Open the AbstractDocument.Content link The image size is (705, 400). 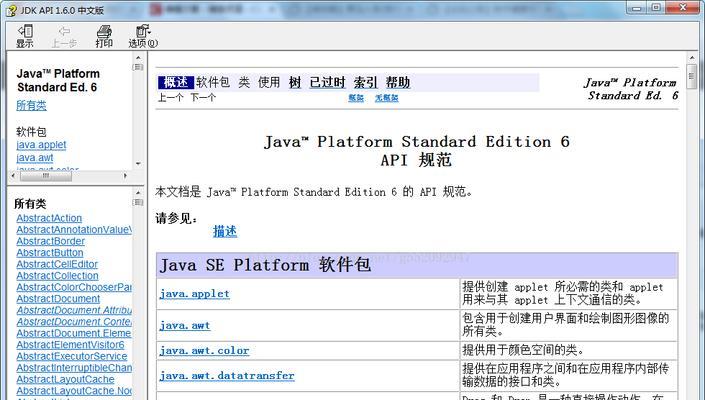(74, 322)
